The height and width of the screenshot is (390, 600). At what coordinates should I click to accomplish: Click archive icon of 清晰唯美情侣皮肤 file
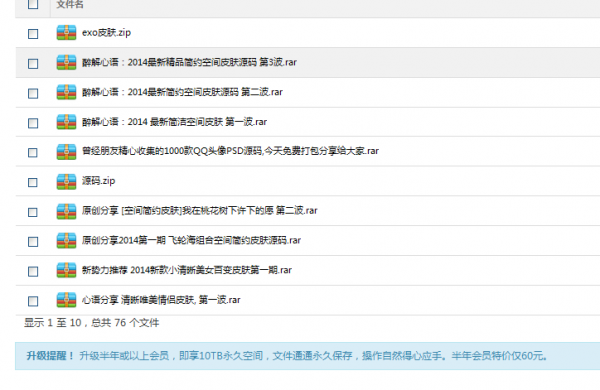tap(66, 300)
